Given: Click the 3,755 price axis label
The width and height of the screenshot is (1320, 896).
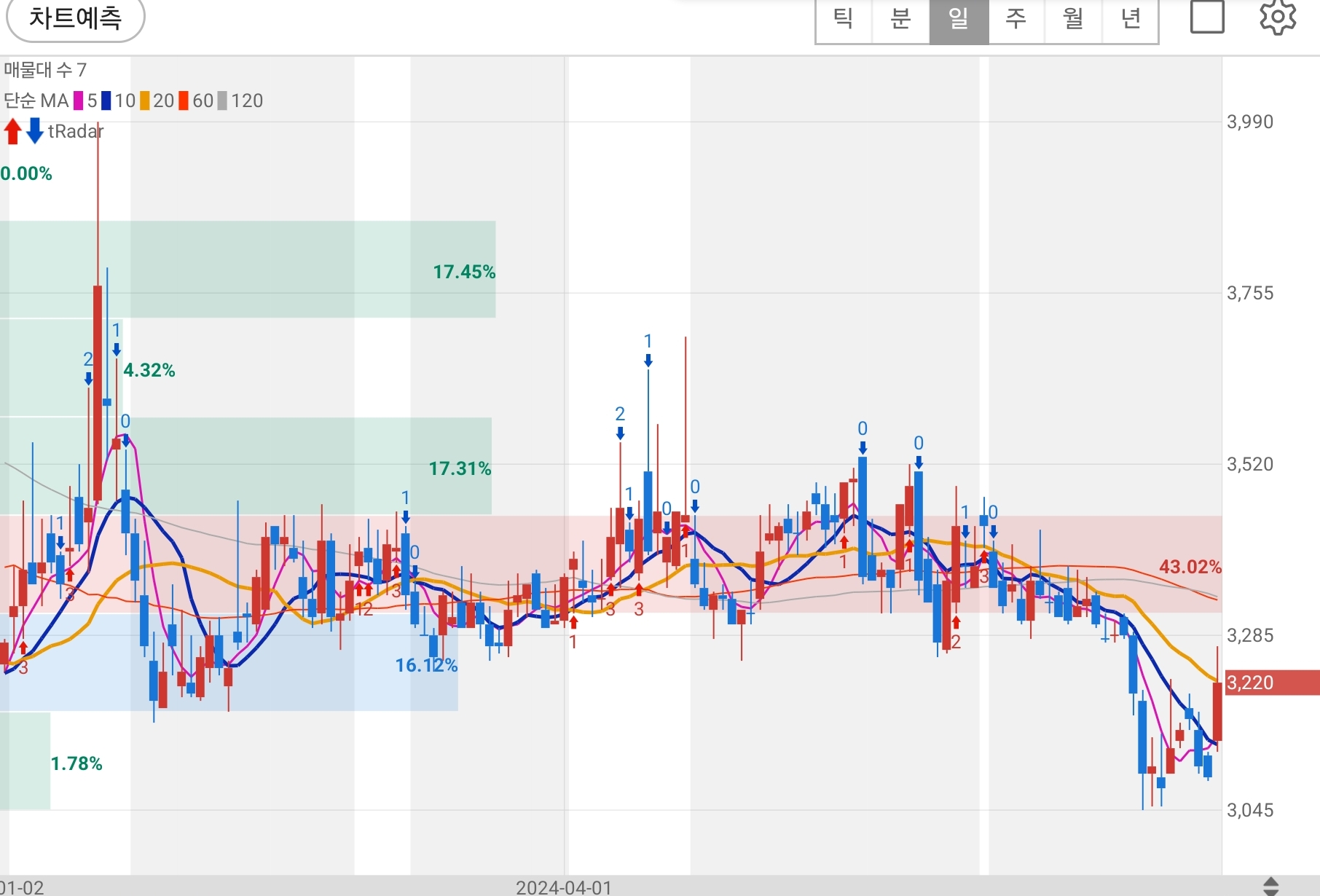Looking at the screenshot, I should [x=1250, y=294].
